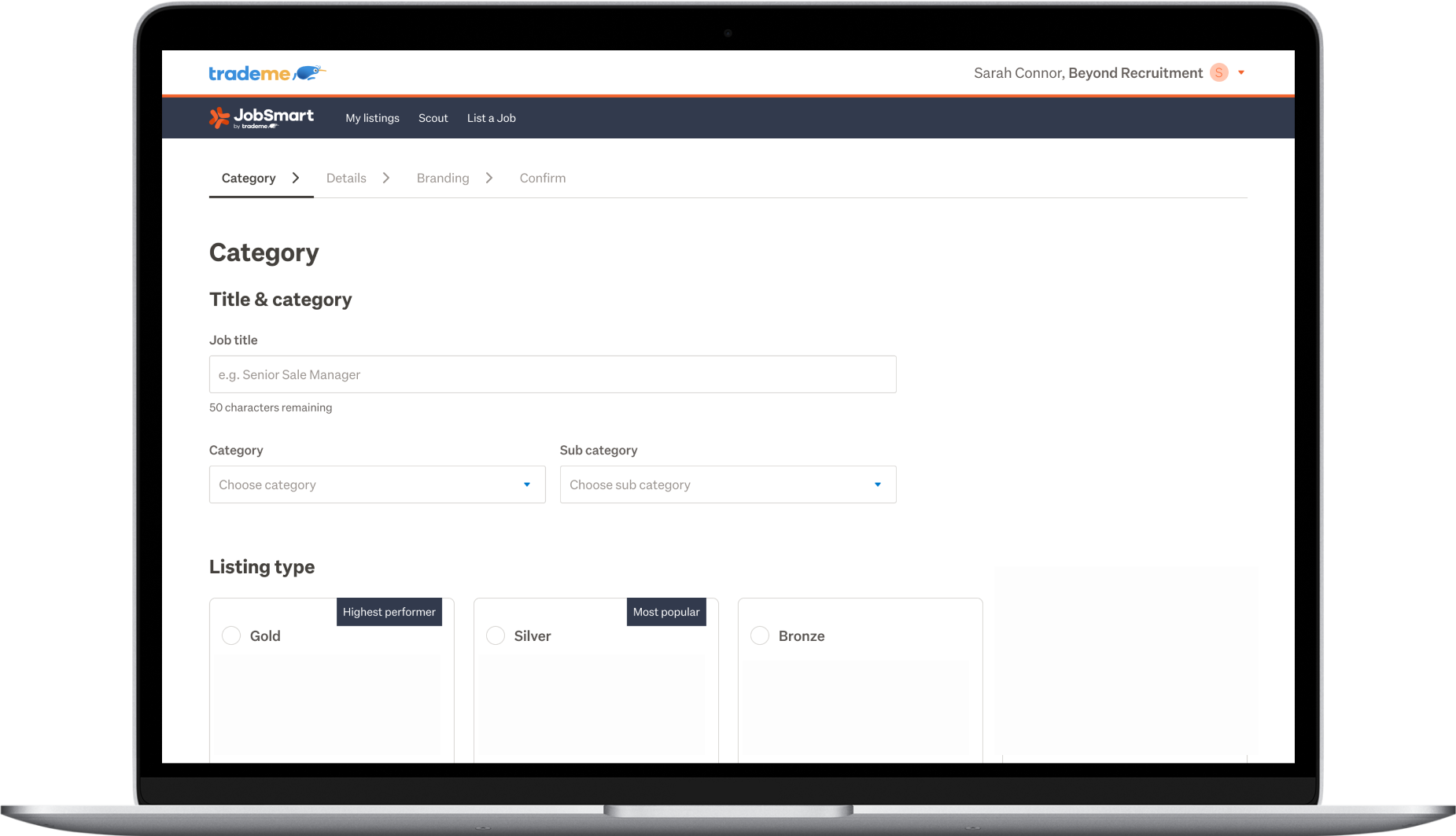Viewport: 1456px width, 836px height.
Task: Open the Scout section
Action: pos(433,118)
